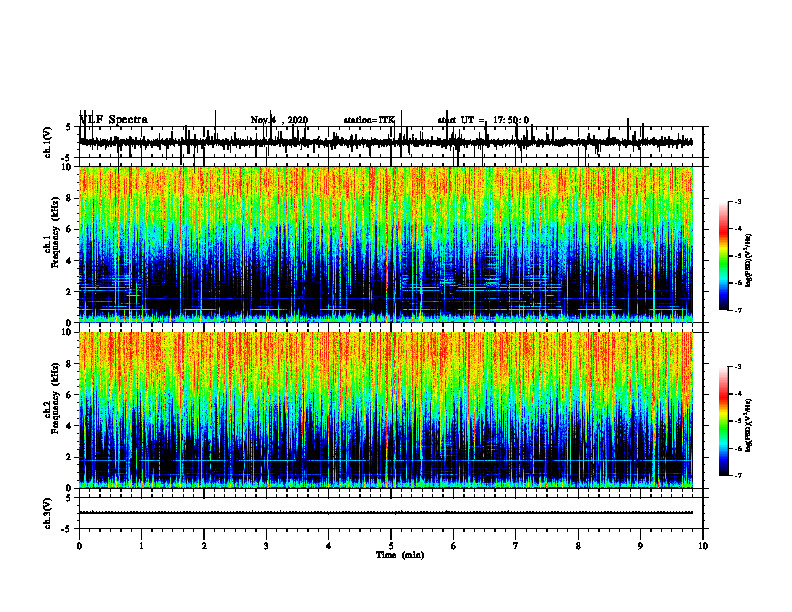
Task: Click time axis tick label "3"
Action: [x=266, y=546]
